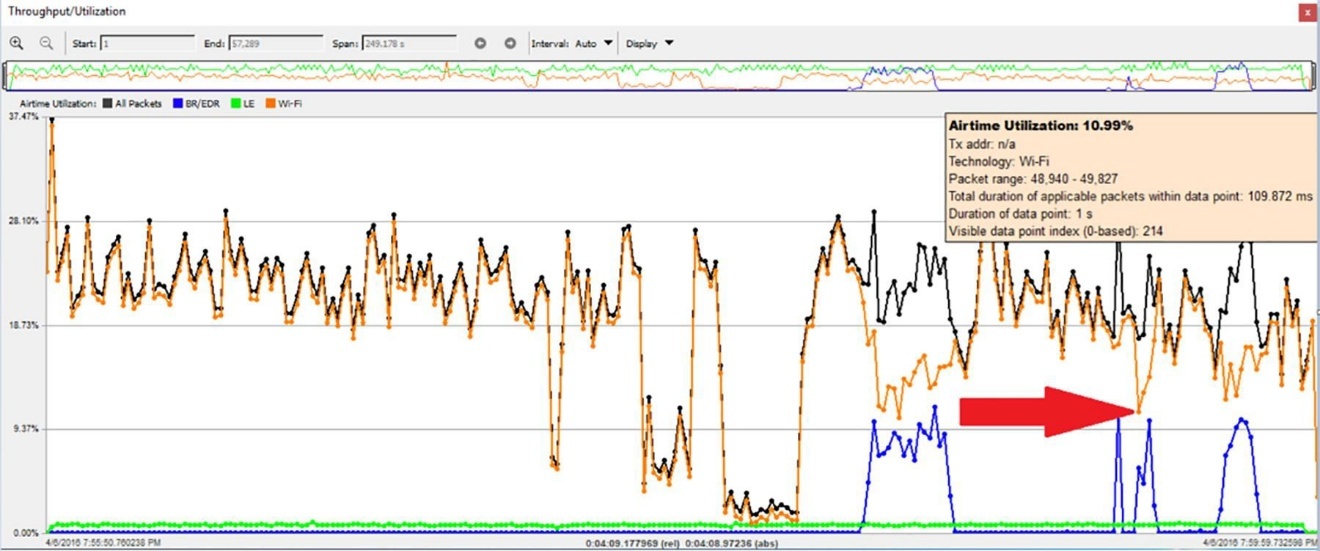The image size is (1320, 551).
Task: Click the Start value field
Action: (x=147, y=43)
